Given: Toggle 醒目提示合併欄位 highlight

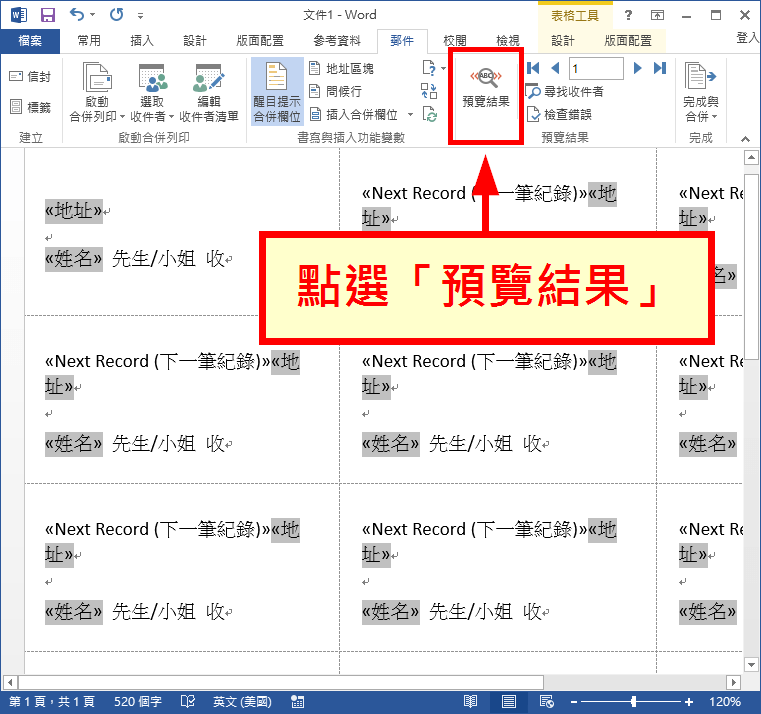Looking at the screenshot, I should pyautogui.click(x=277, y=92).
